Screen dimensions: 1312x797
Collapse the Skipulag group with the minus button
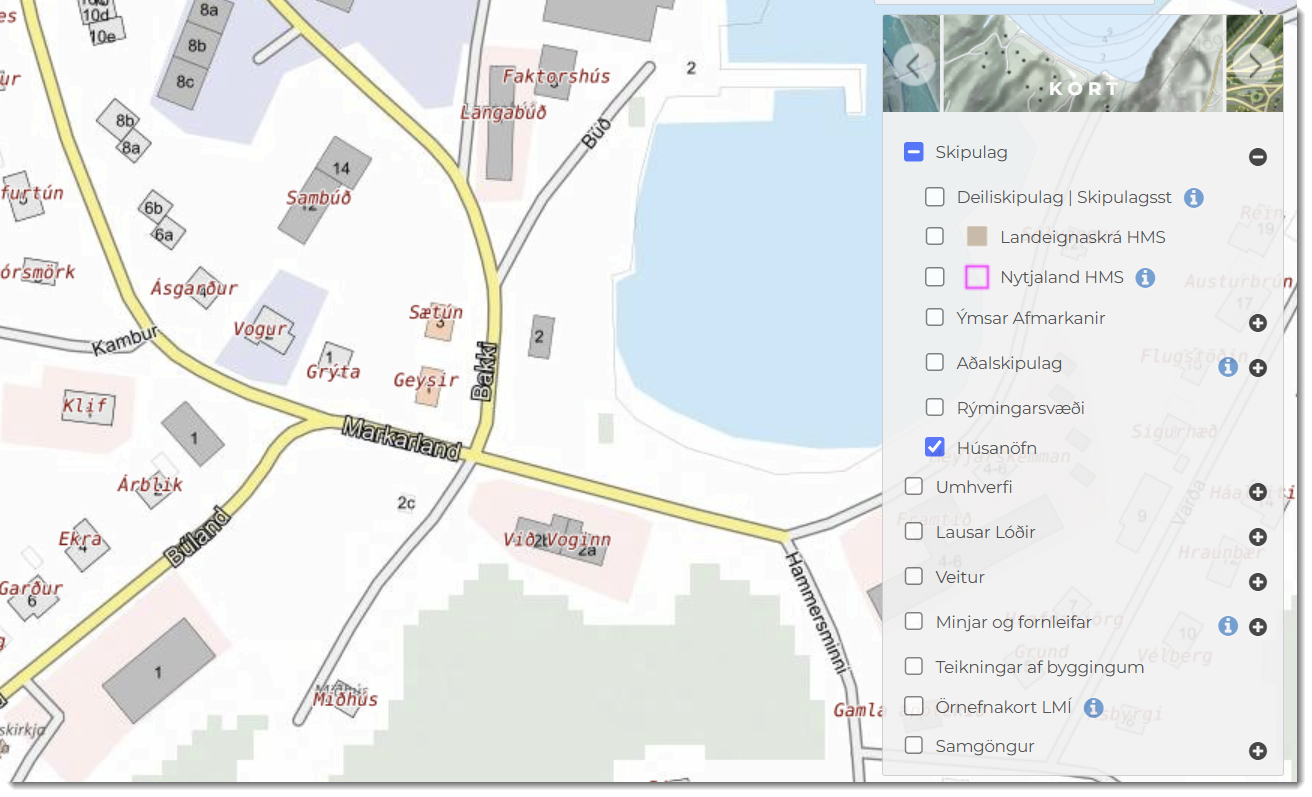point(1258,157)
